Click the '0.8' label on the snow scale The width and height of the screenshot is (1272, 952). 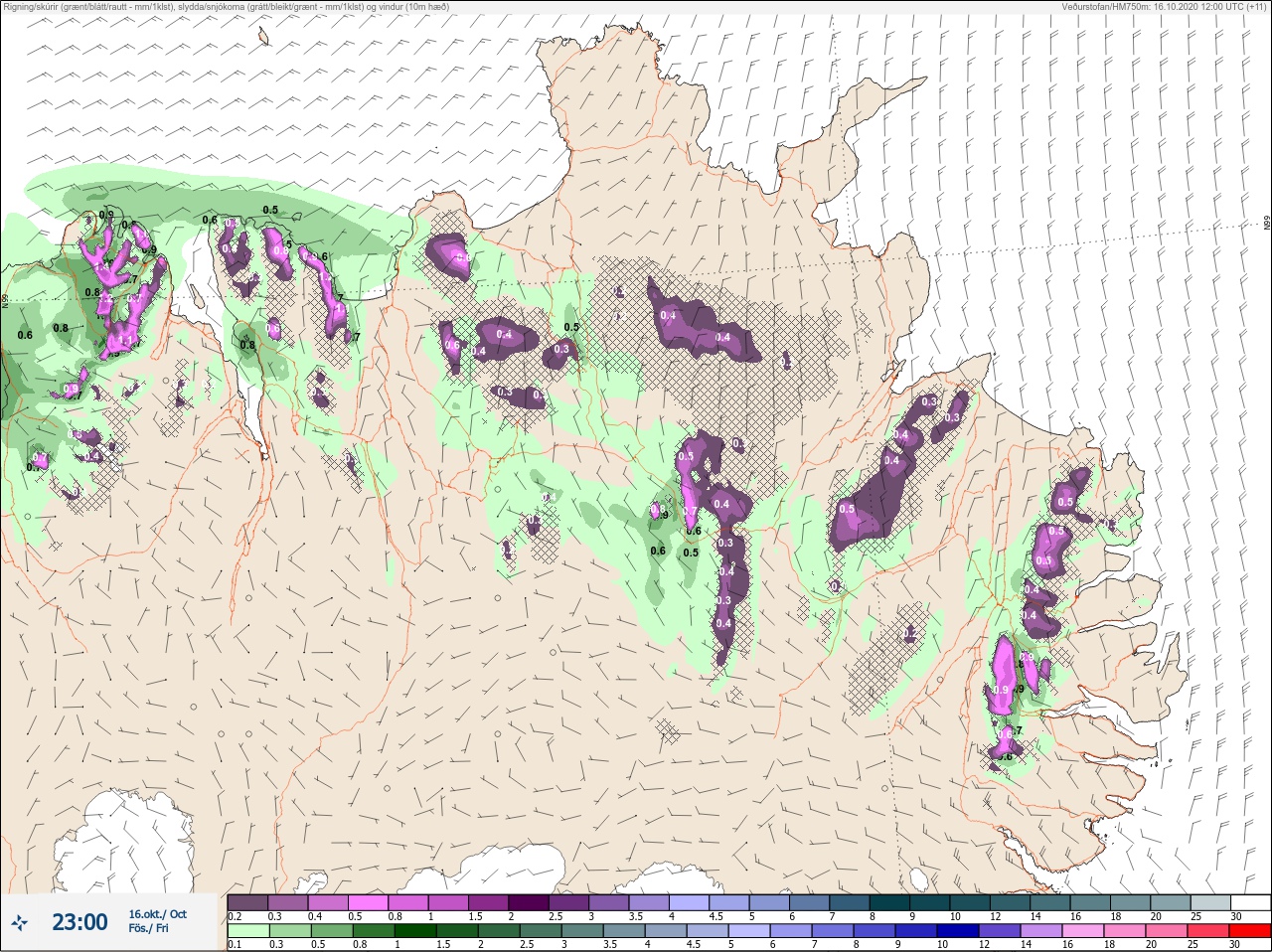[x=396, y=916]
